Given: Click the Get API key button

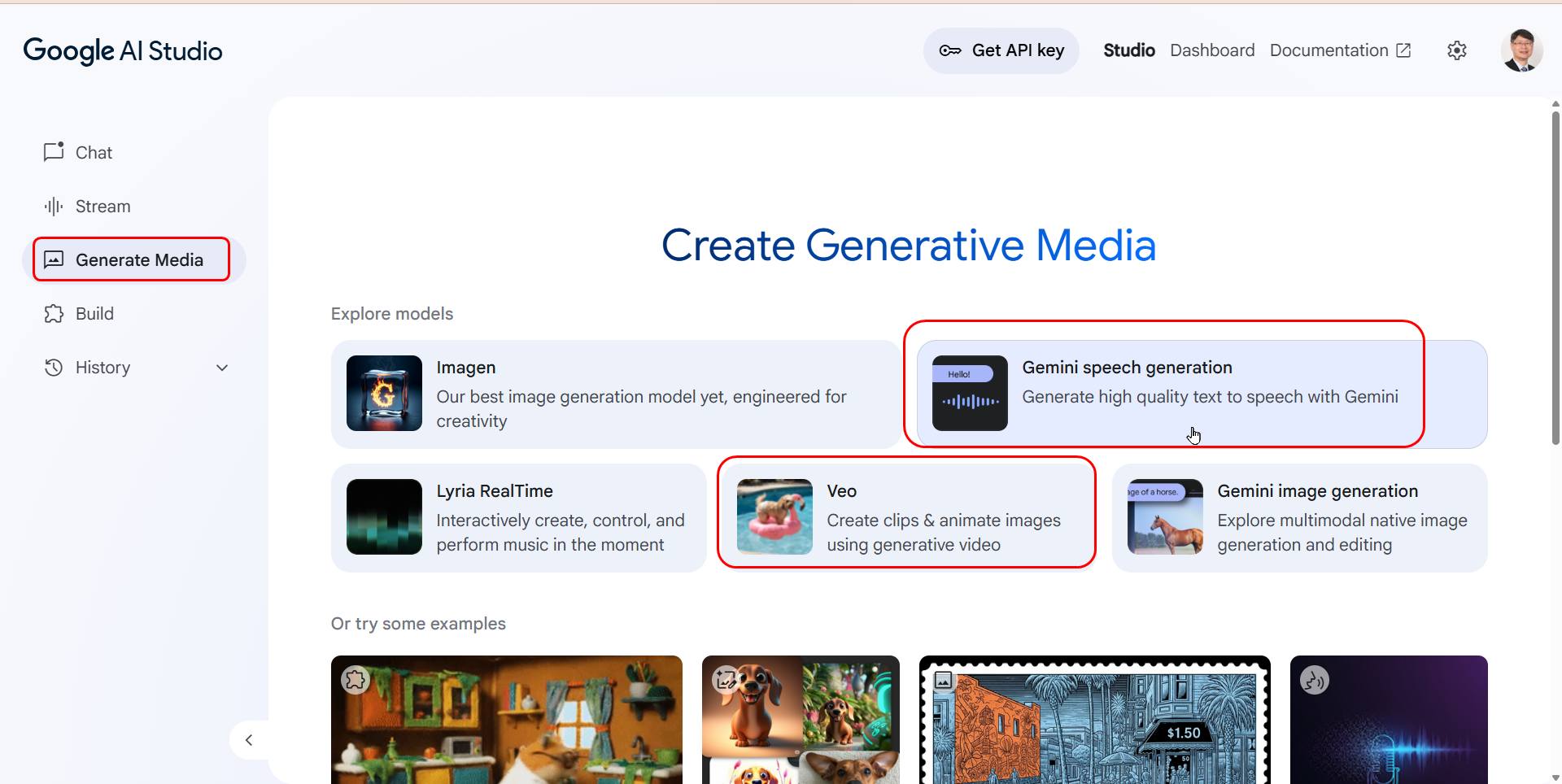Looking at the screenshot, I should point(1001,50).
